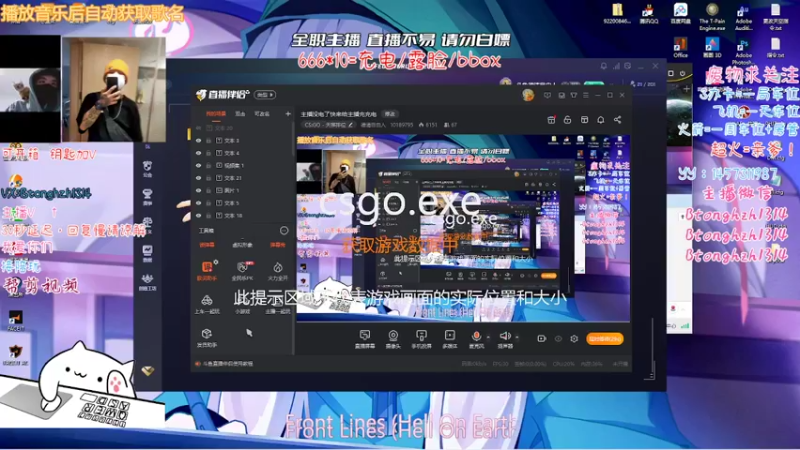800x450 pixels.
Task: Share the stream via share icon
Action: 617,120
